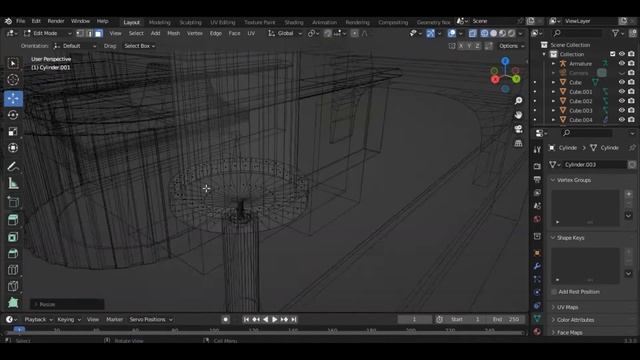Toggle X-Ray display mode

tap(473, 33)
